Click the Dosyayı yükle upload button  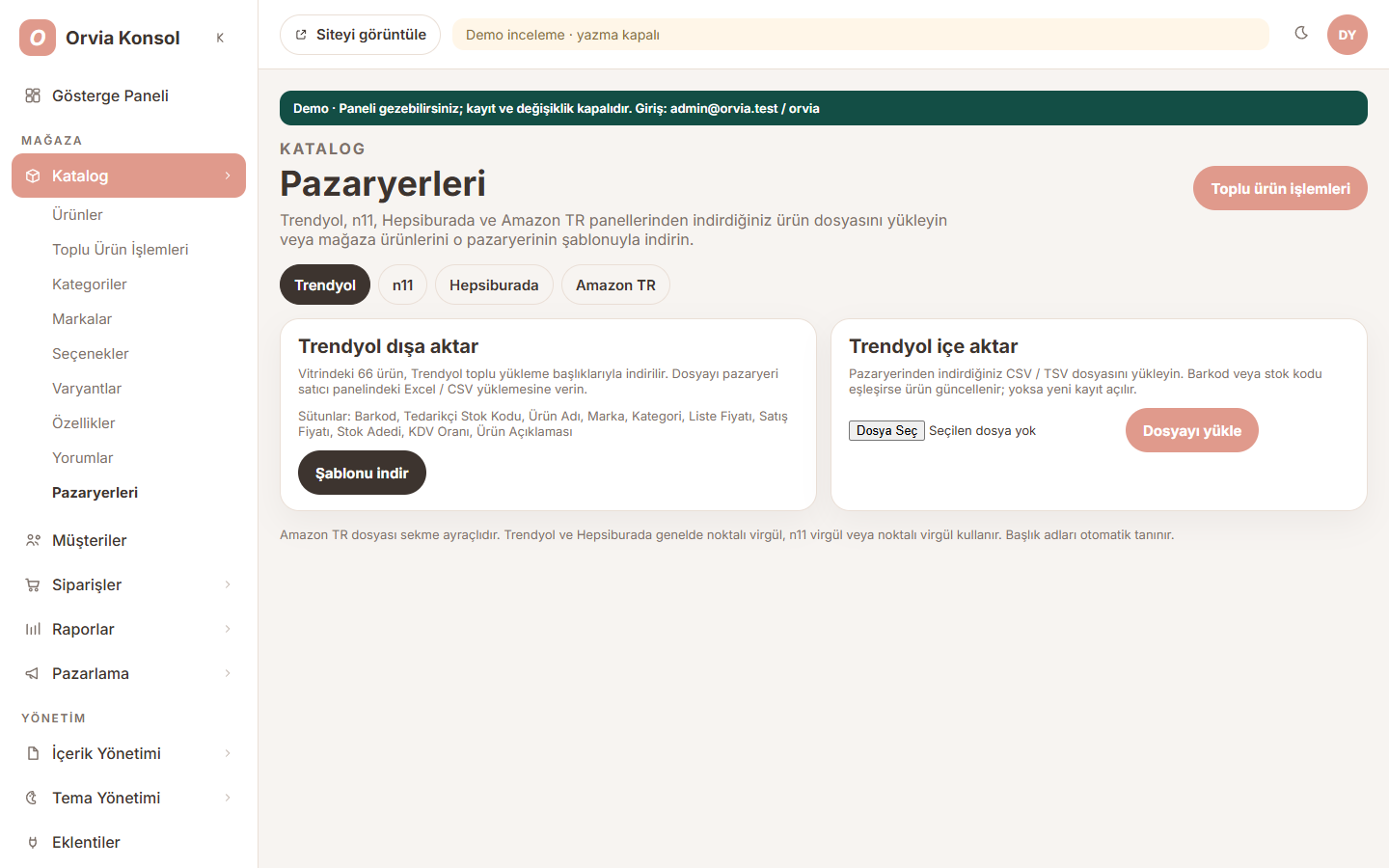pyautogui.click(x=1192, y=430)
